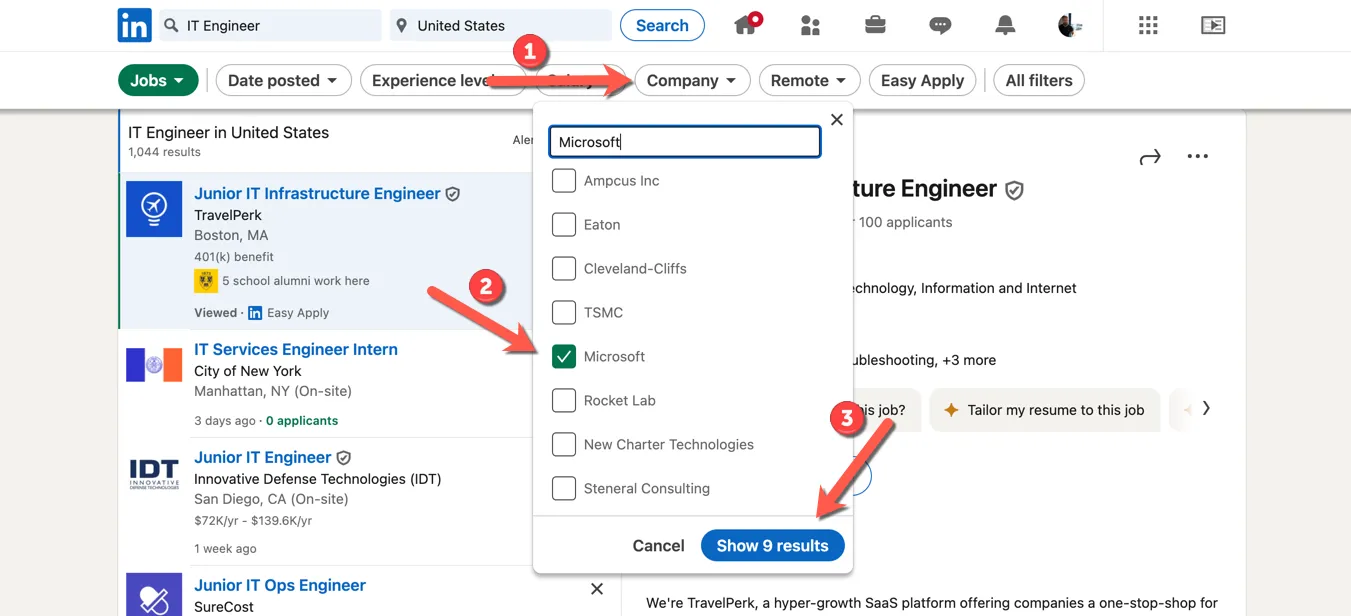Open Junior IT Engineer listing
This screenshot has width=1351, height=616.
click(263, 457)
